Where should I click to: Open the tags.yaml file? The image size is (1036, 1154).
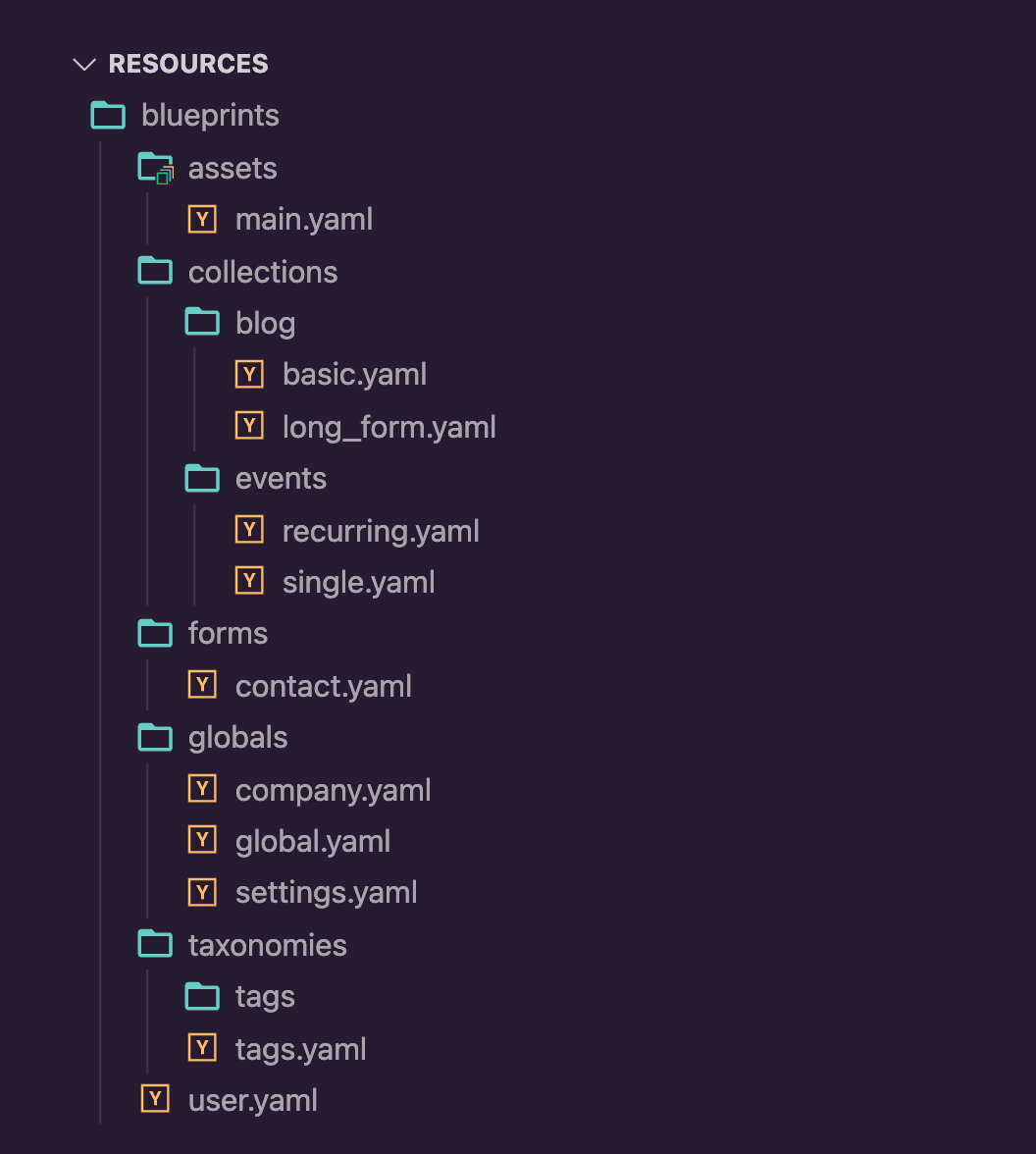[x=300, y=1048]
